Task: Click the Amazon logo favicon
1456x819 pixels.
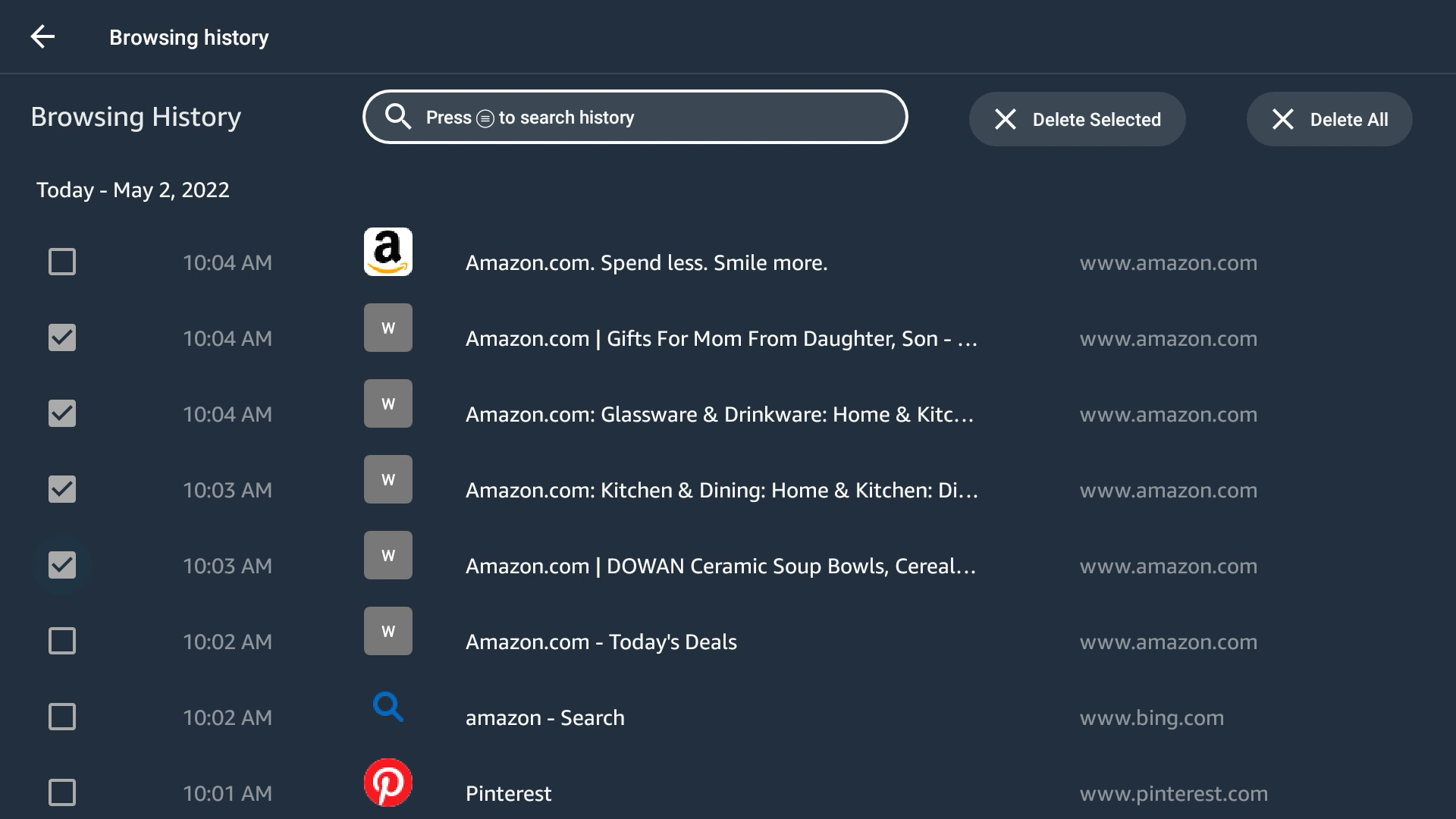Action: coord(388,252)
